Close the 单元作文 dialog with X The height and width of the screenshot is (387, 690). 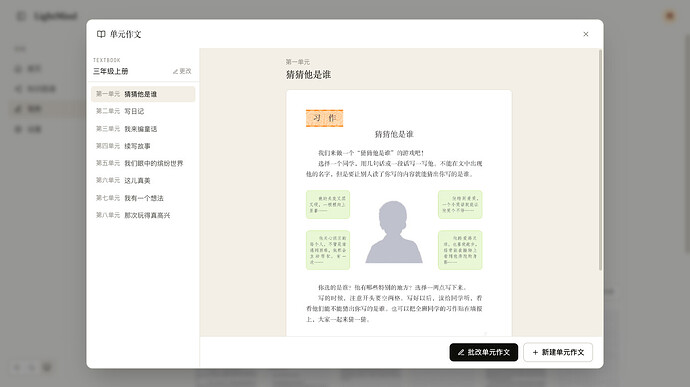pyautogui.click(x=586, y=34)
